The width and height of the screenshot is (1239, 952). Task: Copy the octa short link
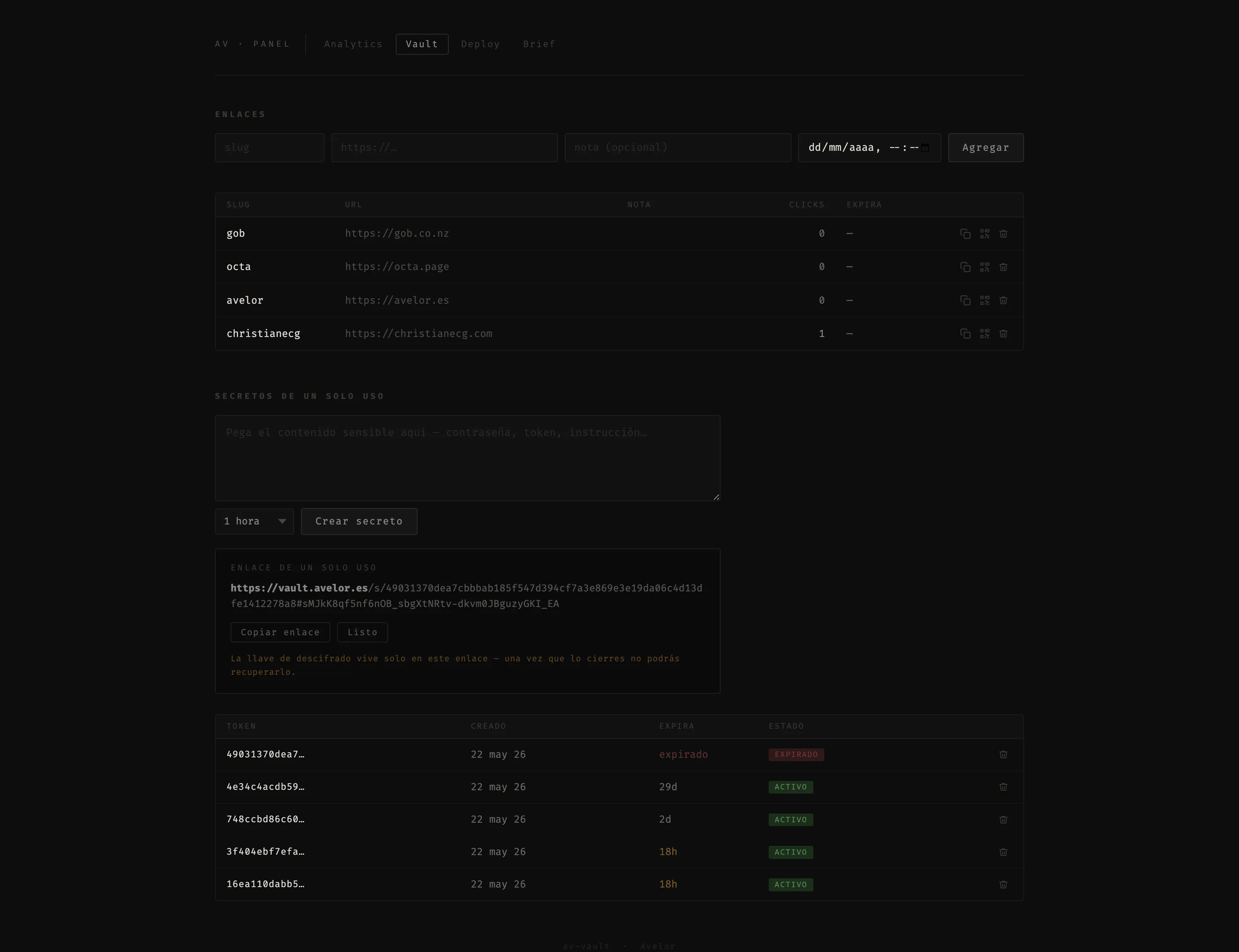(965, 267)
